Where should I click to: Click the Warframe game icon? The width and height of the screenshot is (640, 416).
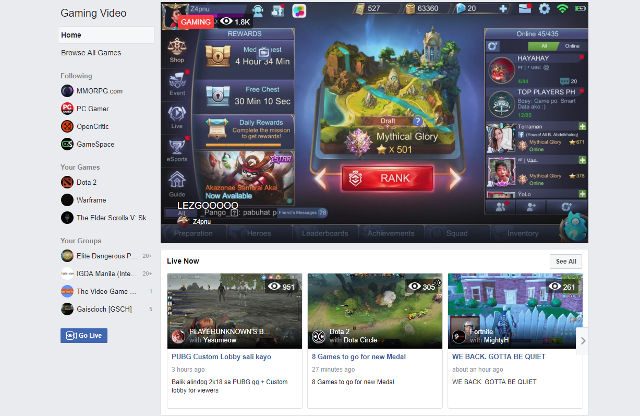point(67,200)
